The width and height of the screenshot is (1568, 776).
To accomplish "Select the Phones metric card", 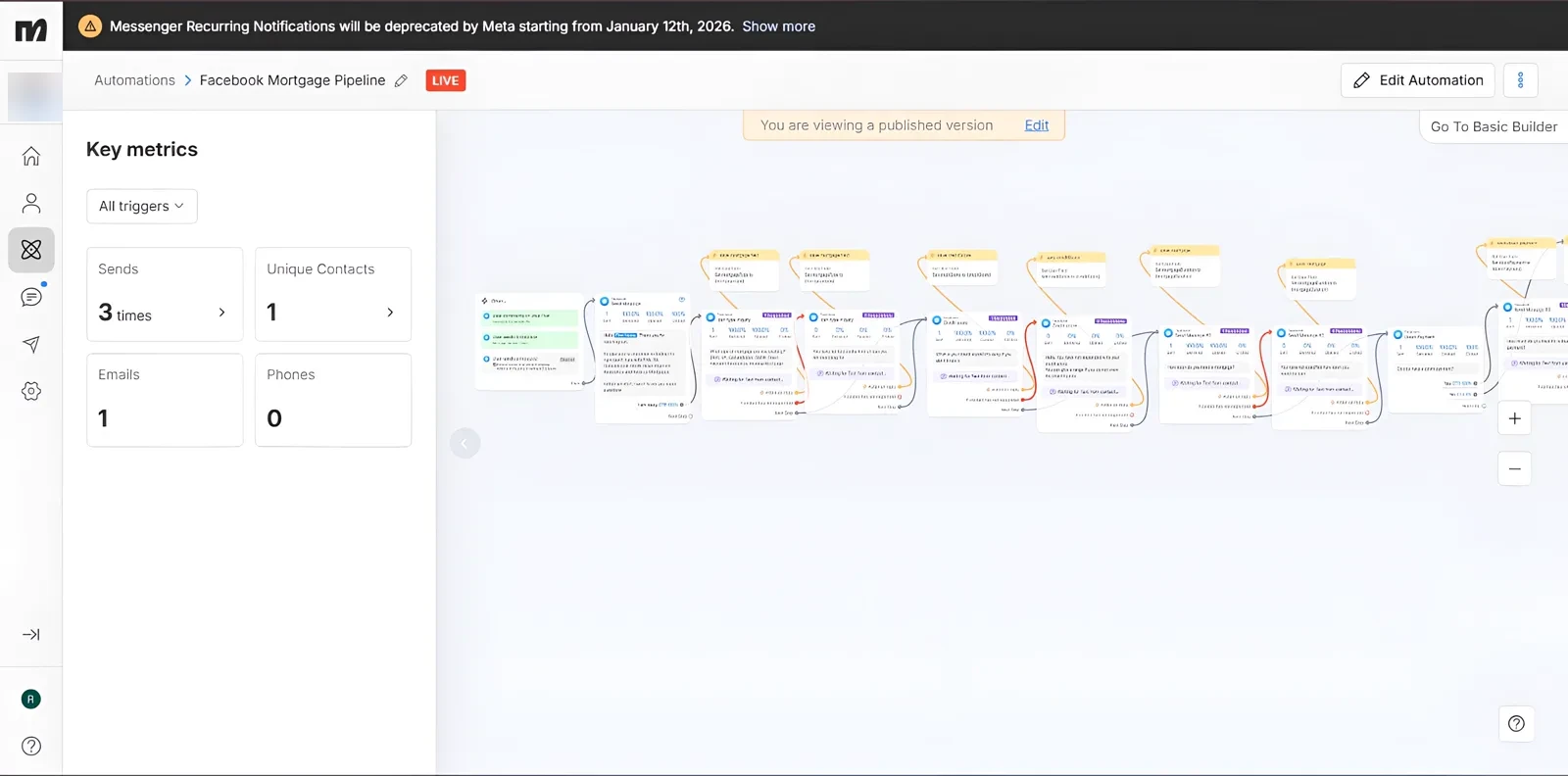I will (x=333, y=400).
